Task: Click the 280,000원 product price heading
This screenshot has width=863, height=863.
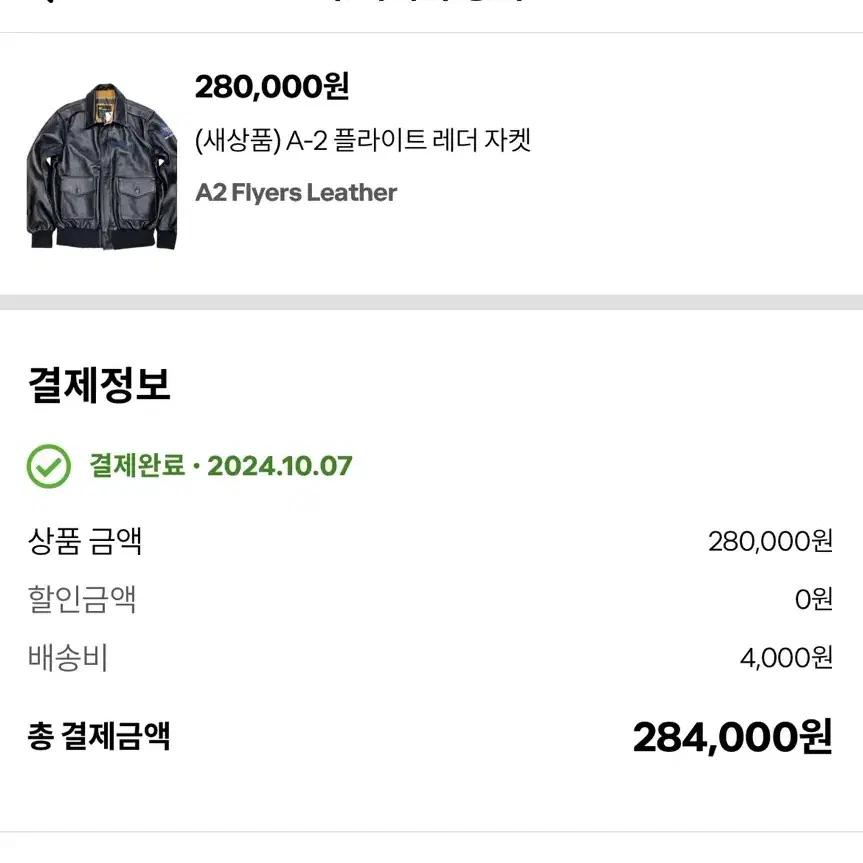Action: pos(272,86)
